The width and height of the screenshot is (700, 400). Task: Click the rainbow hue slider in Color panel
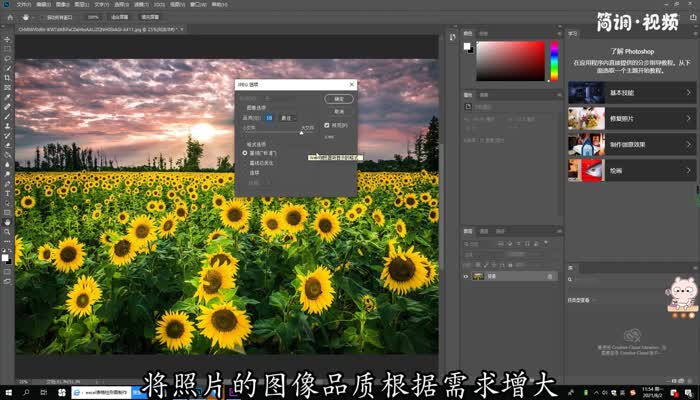click(x=554, y=62)
